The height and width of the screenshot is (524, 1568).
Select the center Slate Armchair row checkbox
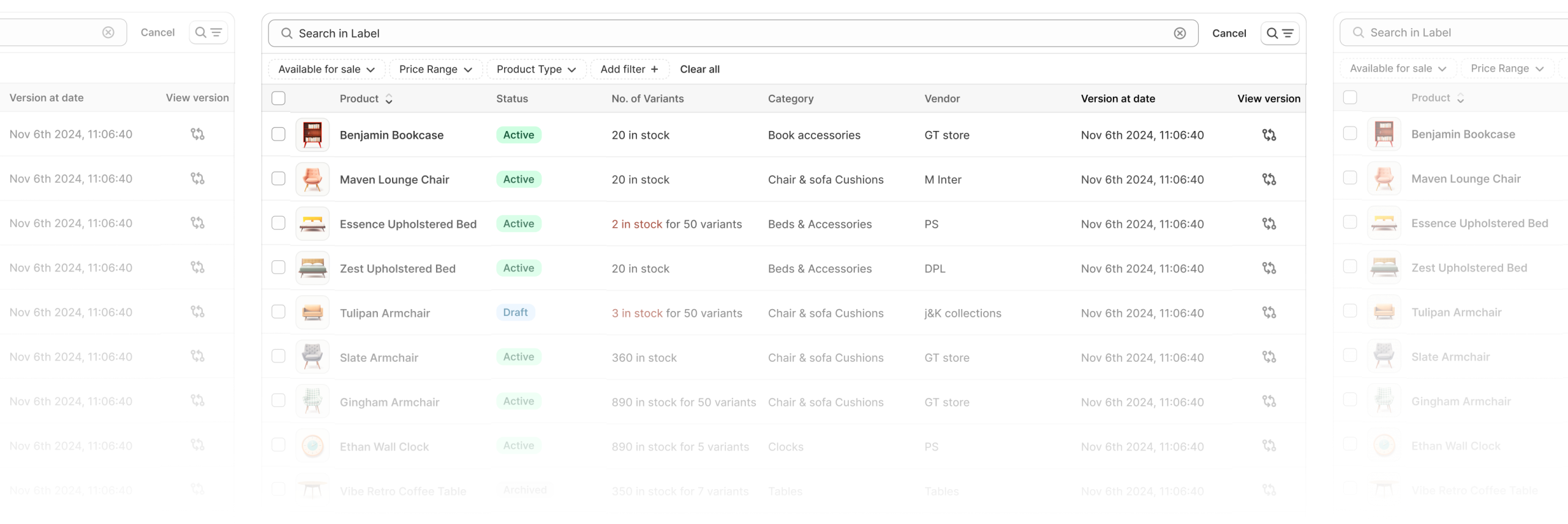(278, 356)
